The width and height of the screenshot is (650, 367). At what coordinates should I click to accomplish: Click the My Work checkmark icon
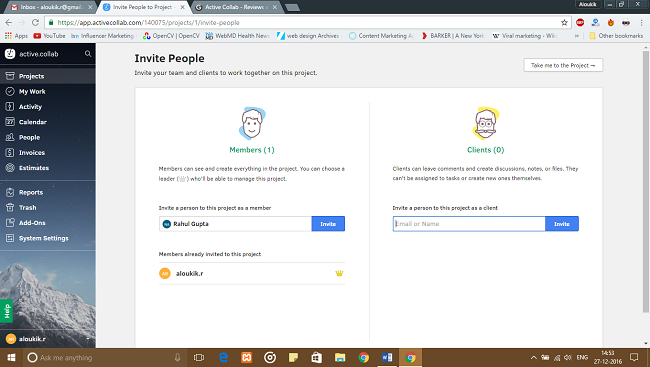pos(10,91)
